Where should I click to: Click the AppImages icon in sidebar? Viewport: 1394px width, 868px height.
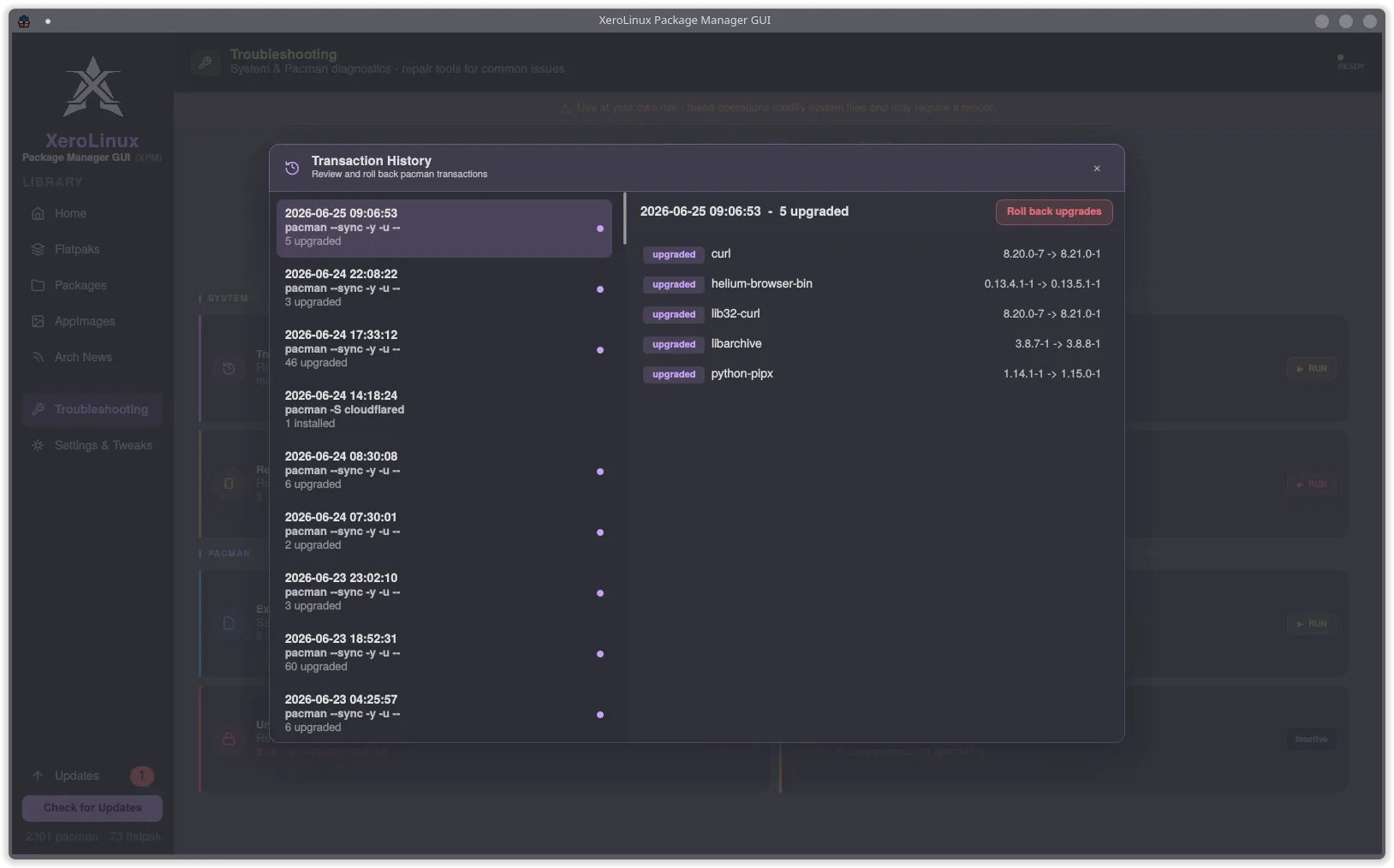pos(38,322)
